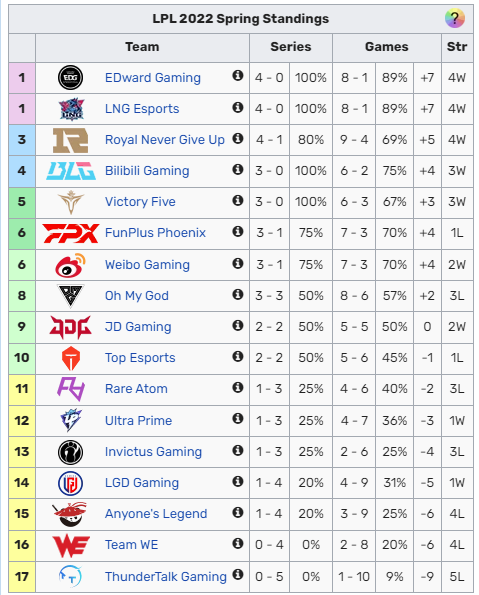Click the Invictus Gaming round logo
Screen dimensions: 479x595
(x=71, y=452)
